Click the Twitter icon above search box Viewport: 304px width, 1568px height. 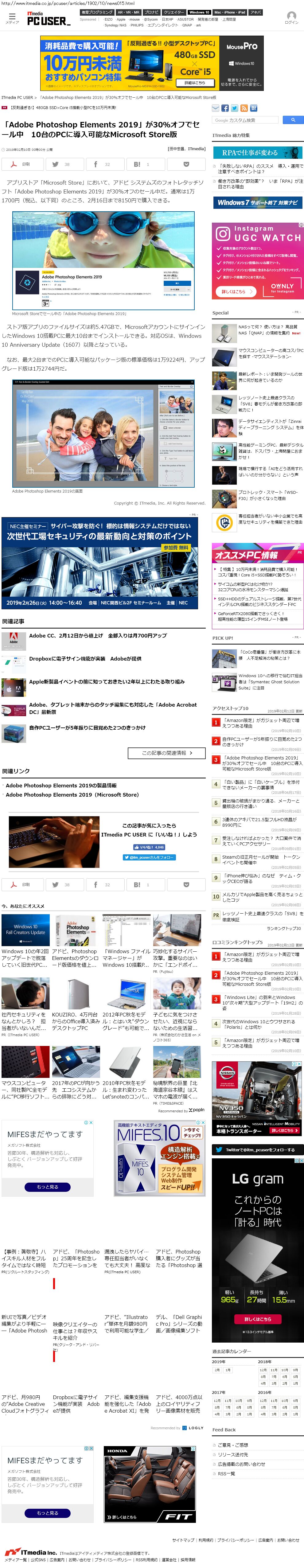pos(235,108)
